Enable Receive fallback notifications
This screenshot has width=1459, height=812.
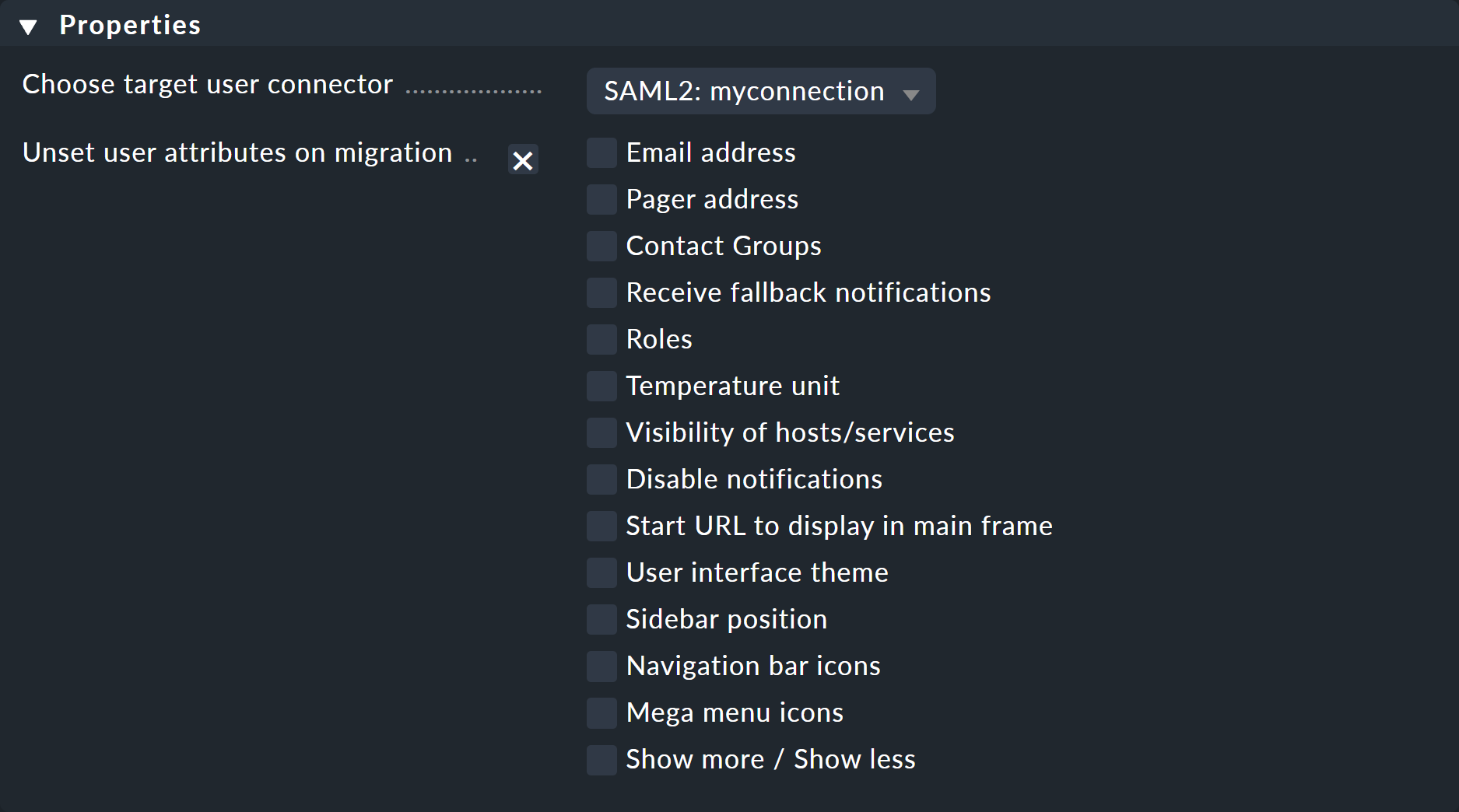point(601,292)
